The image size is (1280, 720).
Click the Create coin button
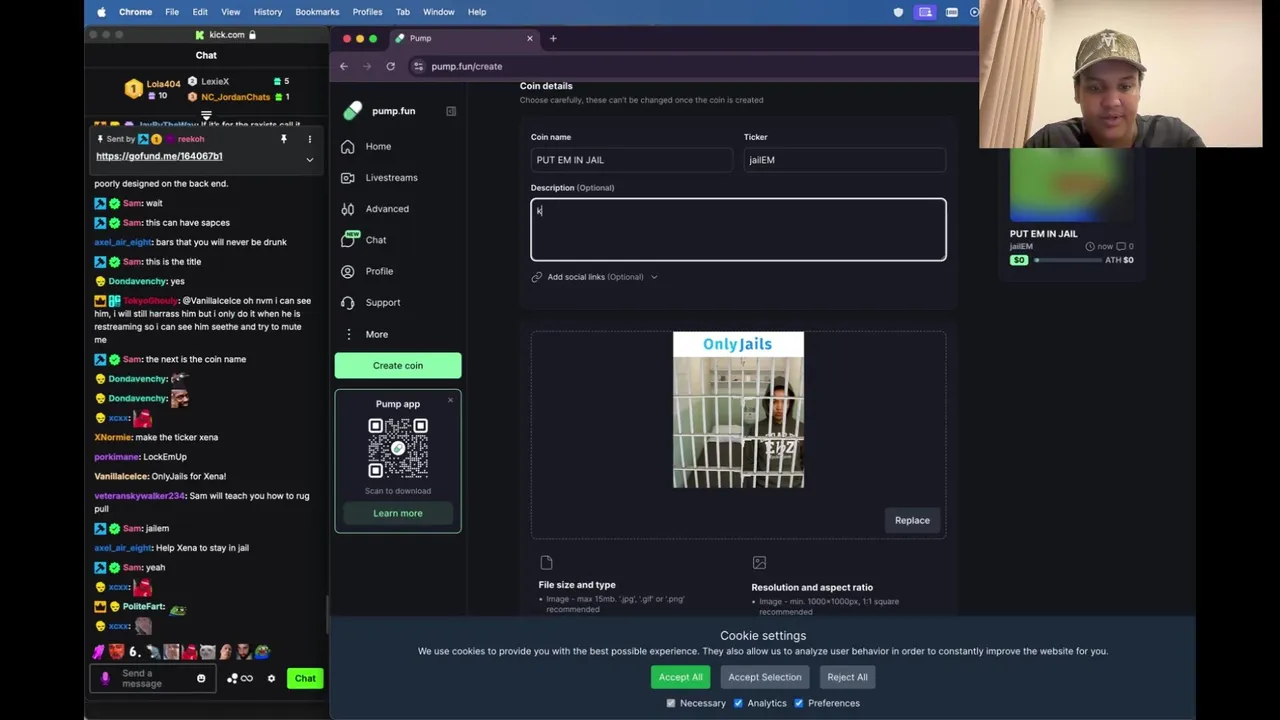398,365
